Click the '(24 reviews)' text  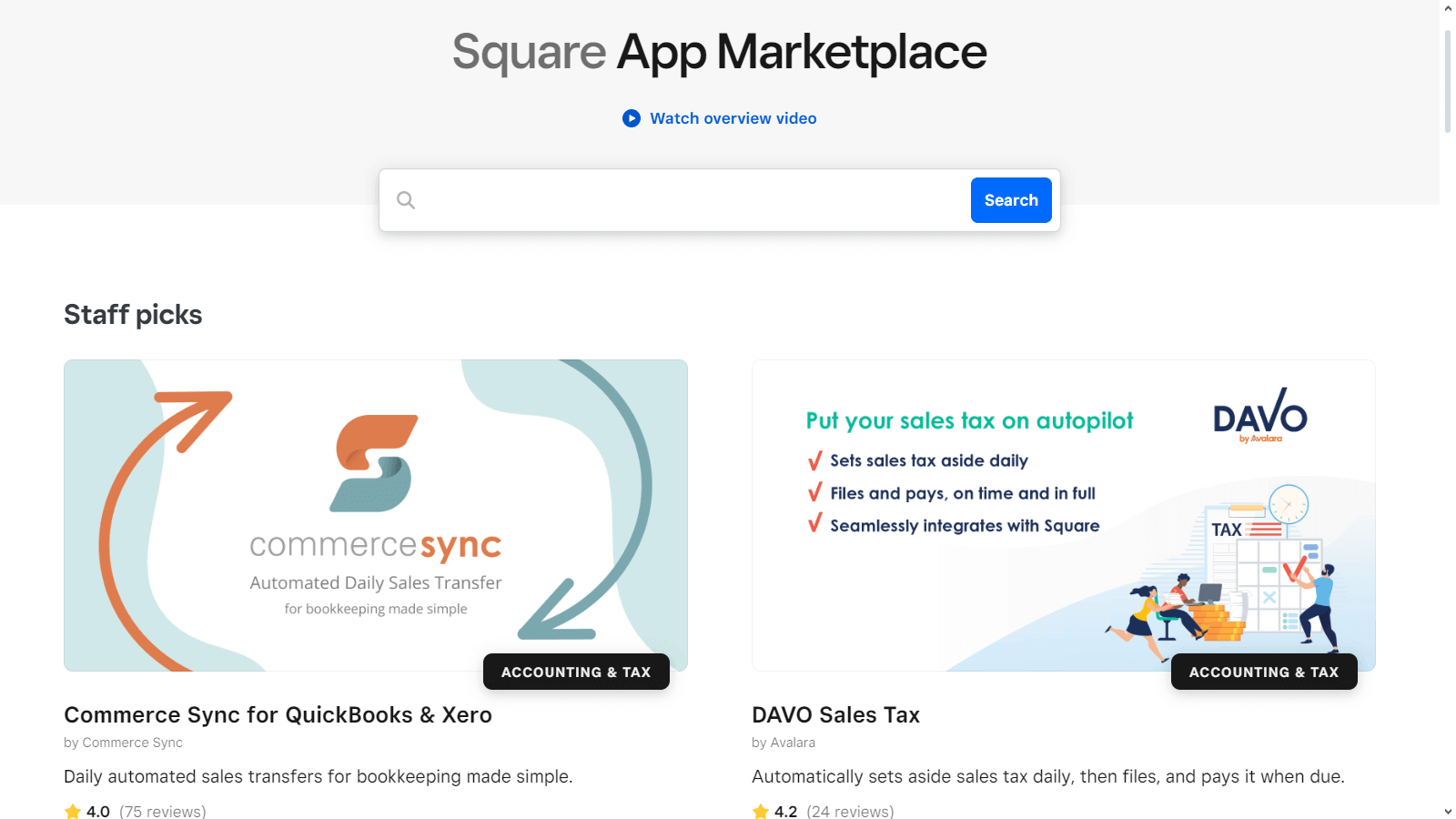point(850,812)
